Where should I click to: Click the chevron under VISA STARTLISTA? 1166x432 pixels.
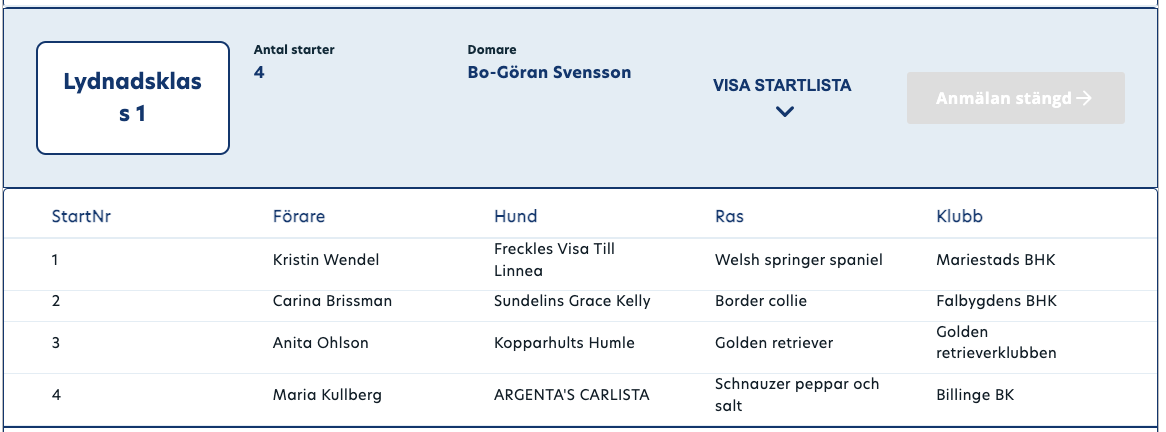coord(785,112)
